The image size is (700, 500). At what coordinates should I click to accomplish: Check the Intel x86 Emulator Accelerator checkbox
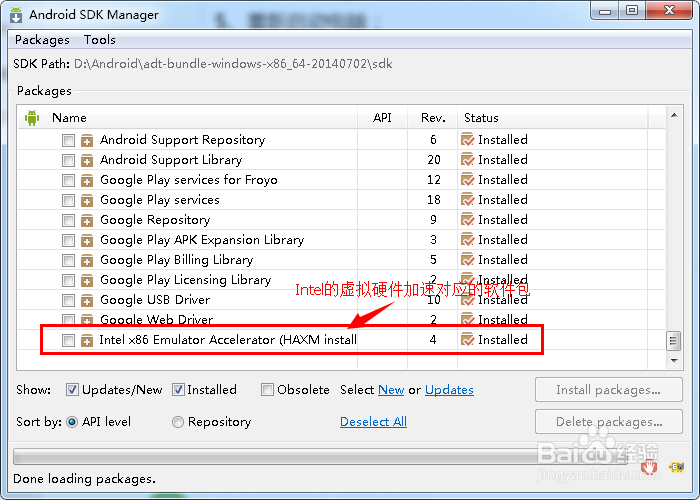click(x=68, y=340)
